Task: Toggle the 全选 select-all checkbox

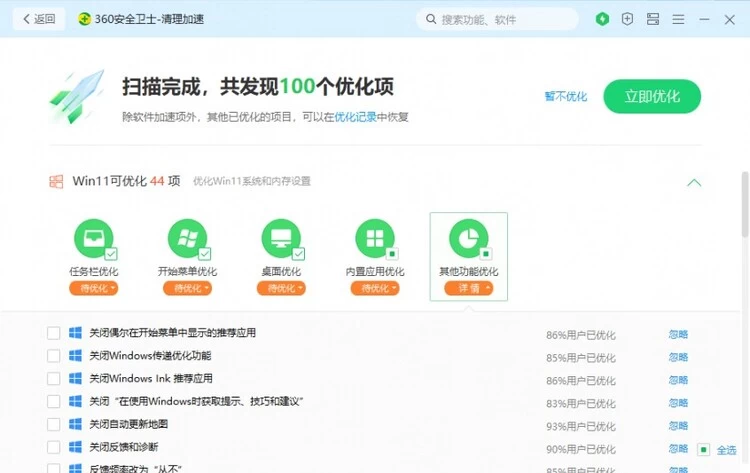Action: coord(704,450)
